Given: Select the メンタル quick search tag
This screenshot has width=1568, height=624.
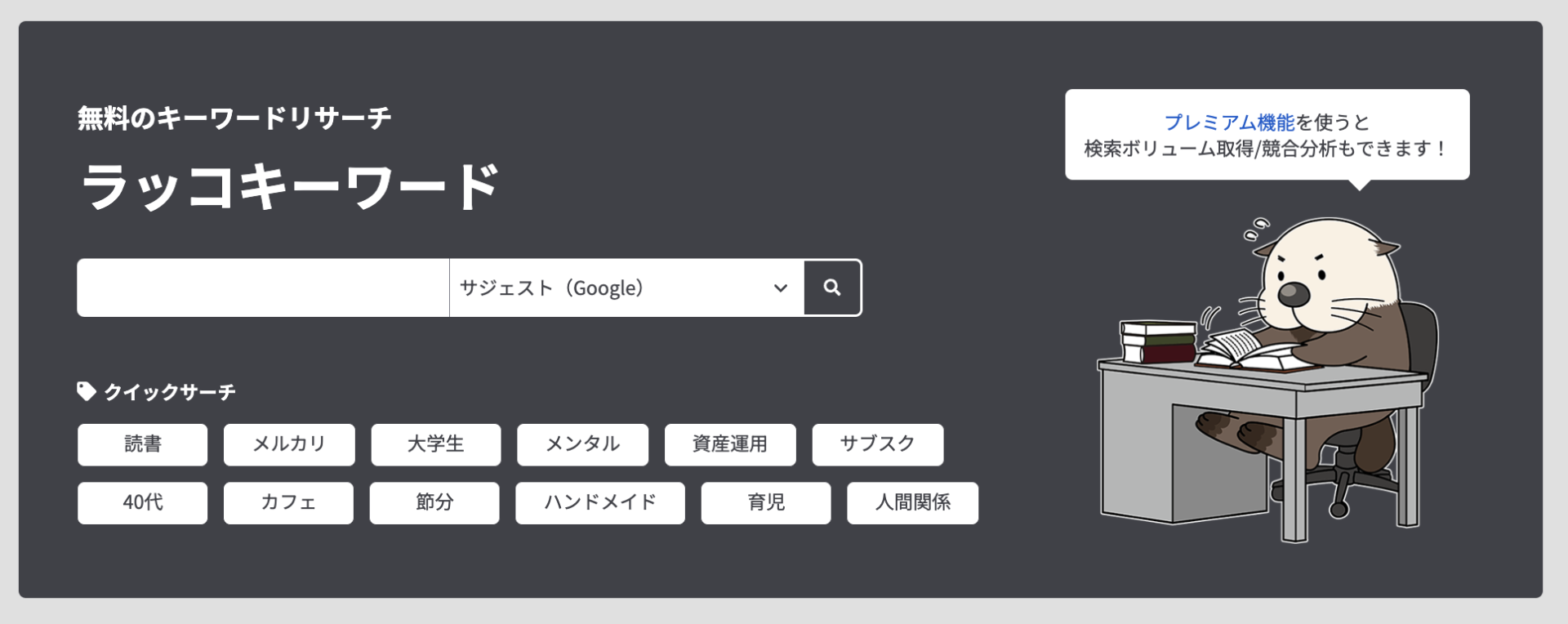Looking at the screenshot, I should coord(583,444).
